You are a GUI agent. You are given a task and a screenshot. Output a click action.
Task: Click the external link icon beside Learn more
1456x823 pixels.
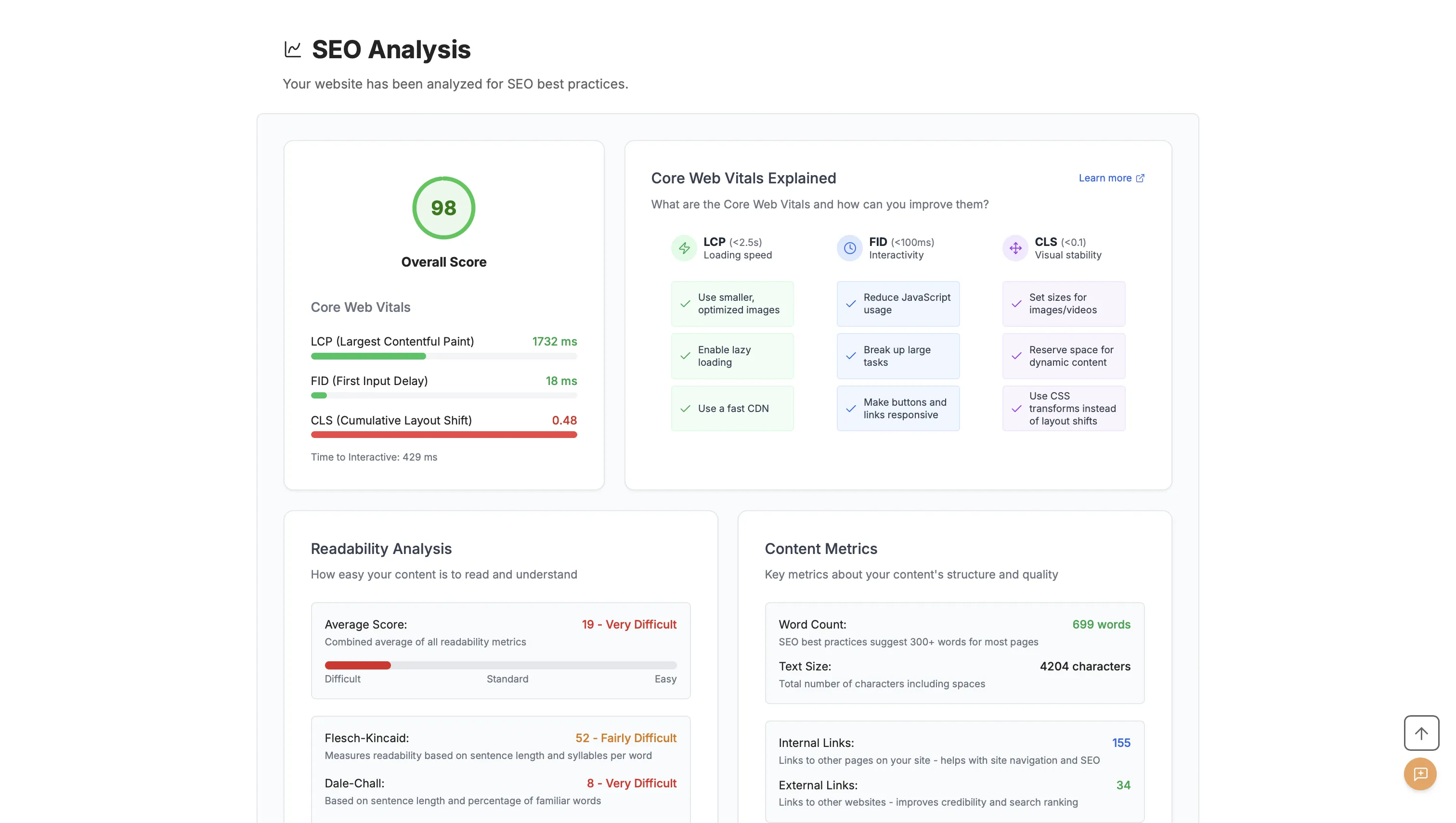tap(1141, 178)
